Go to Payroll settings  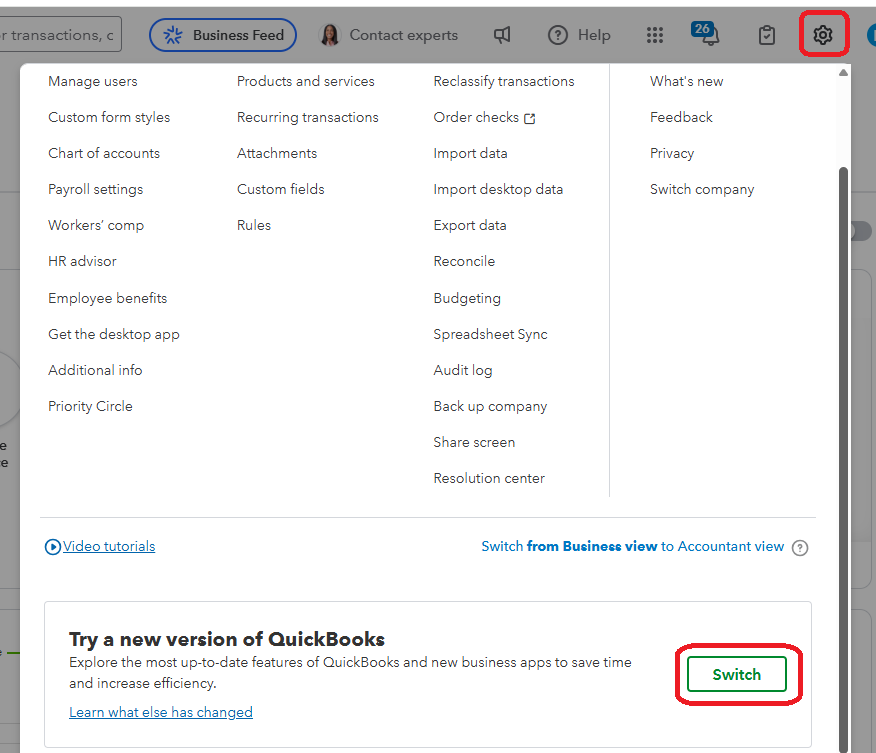[x=96, y=189]
